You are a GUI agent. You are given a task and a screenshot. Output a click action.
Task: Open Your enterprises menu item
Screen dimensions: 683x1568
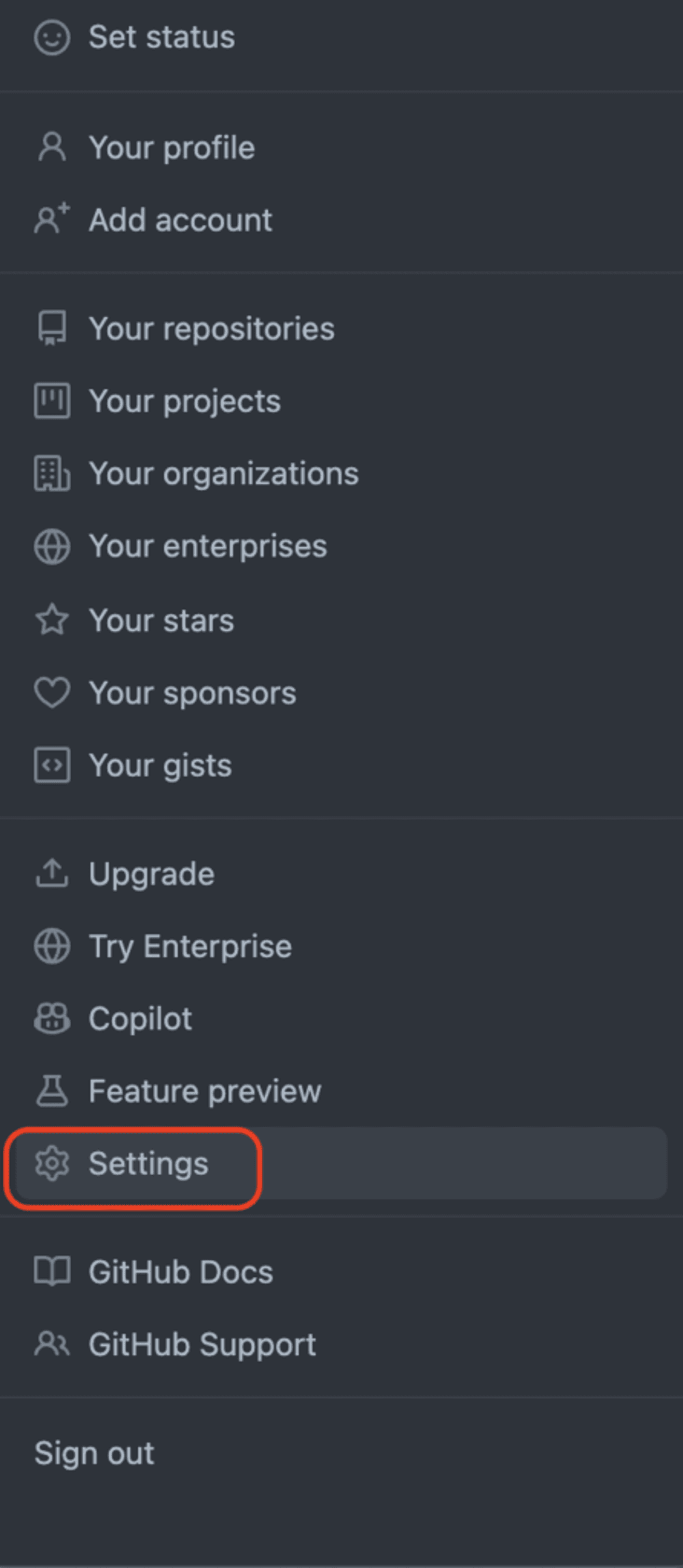click(x=341, y=546)
